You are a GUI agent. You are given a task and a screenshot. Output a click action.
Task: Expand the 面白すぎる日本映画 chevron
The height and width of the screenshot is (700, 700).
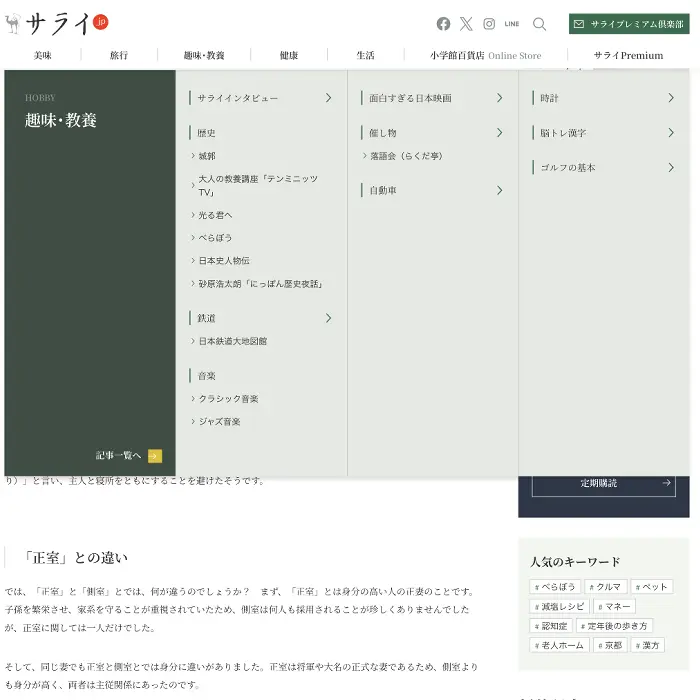tap(499, 98)
